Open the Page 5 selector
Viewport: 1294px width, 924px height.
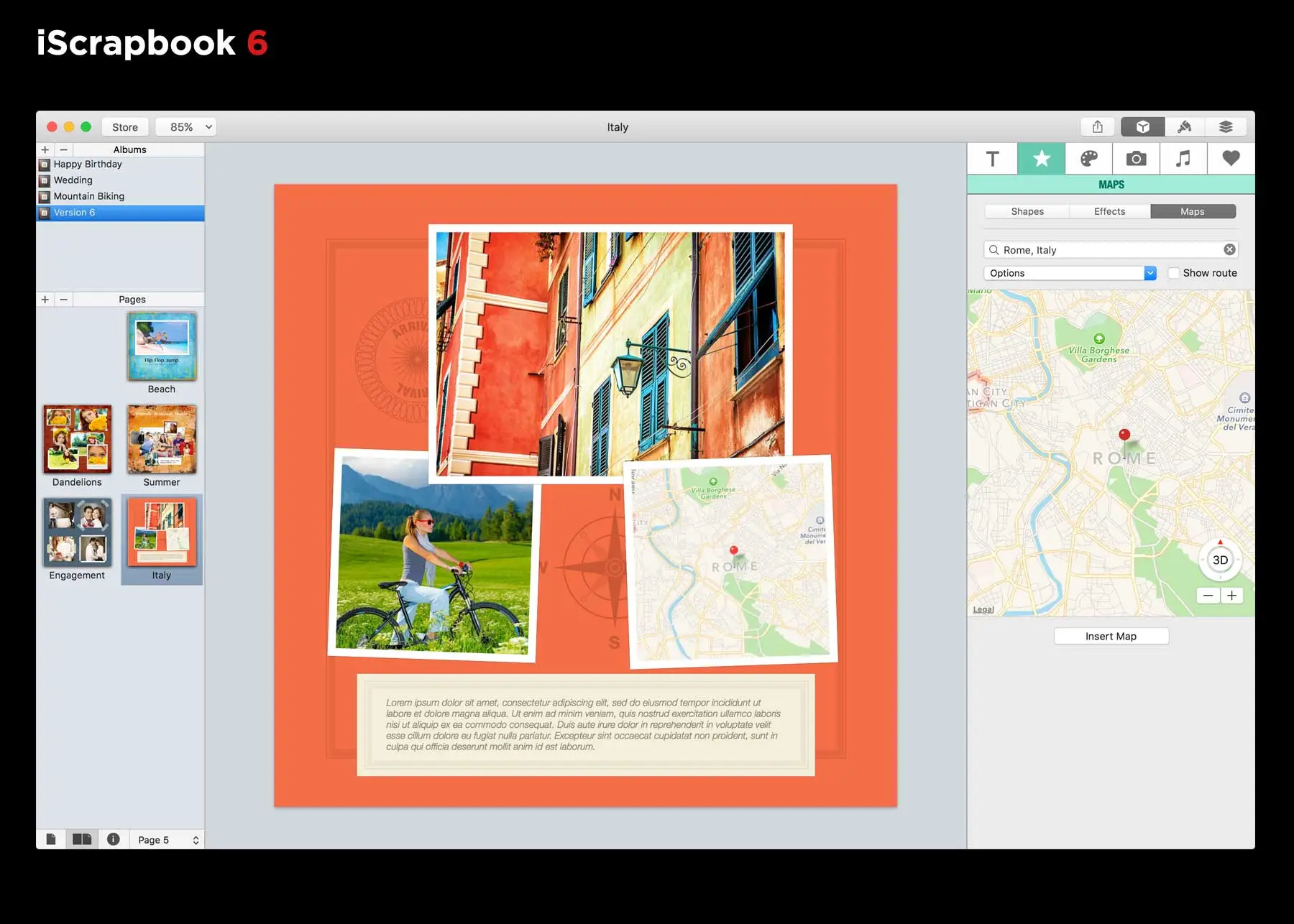[168, 840]
